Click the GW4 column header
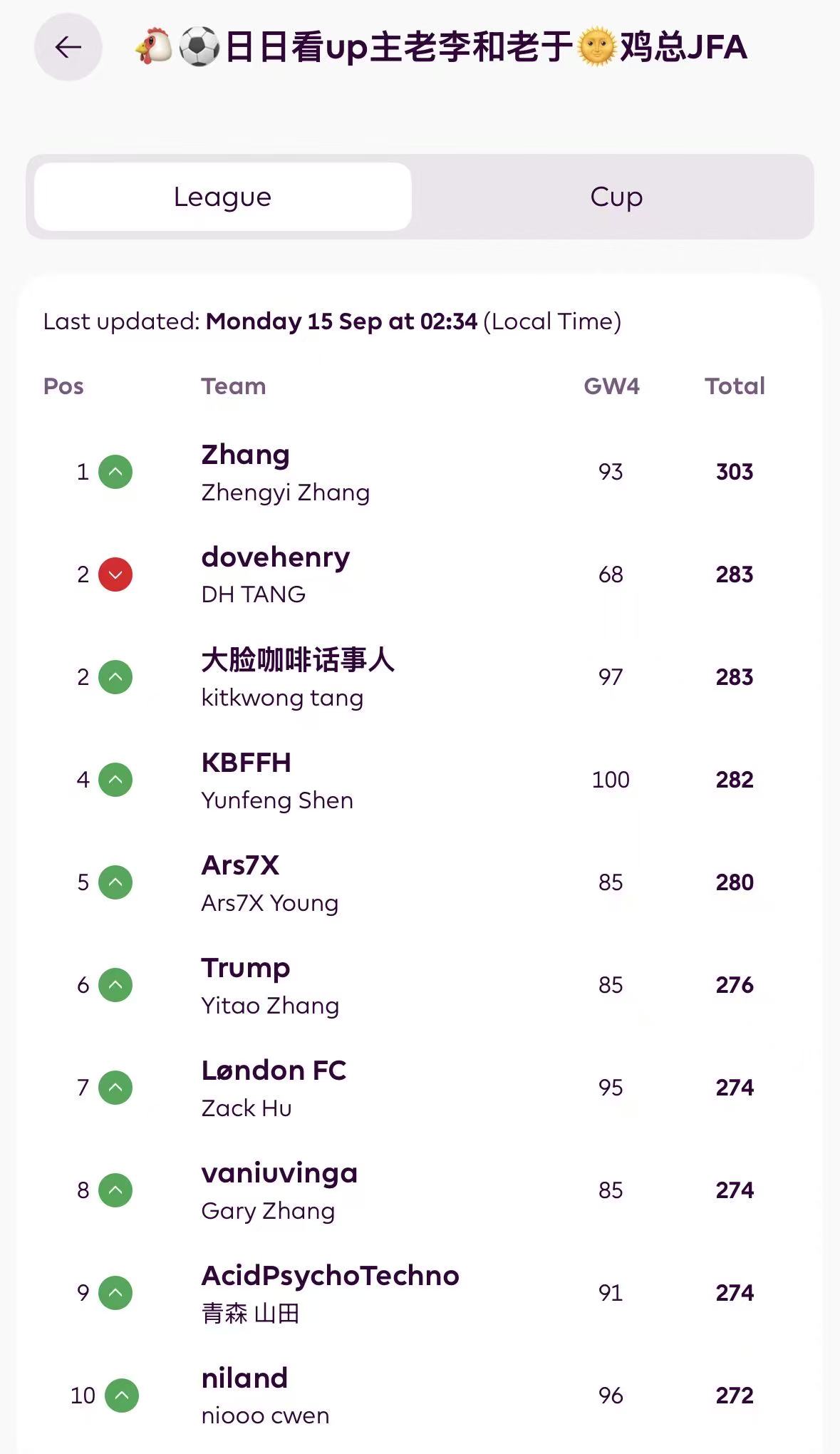 (611, 386)
